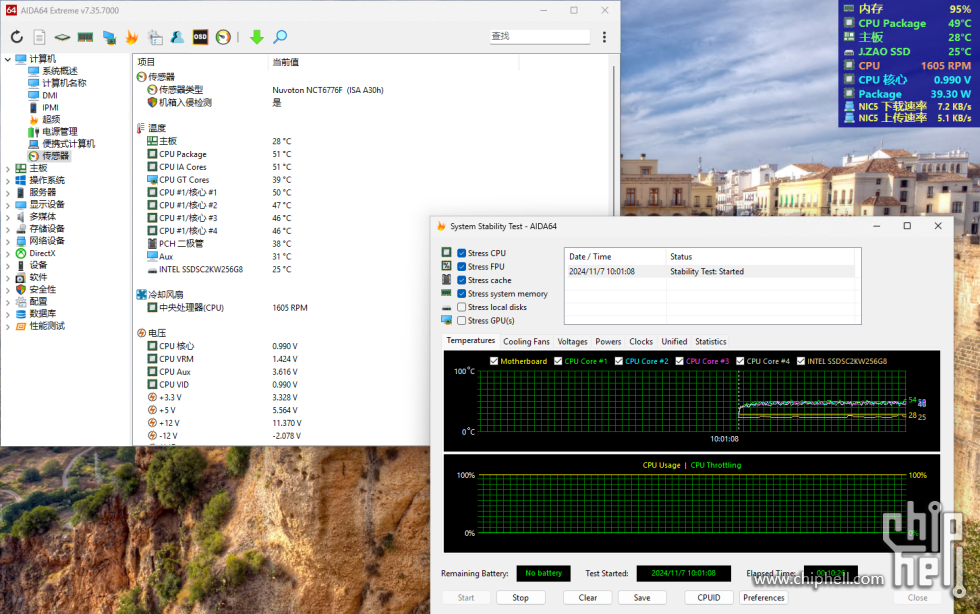
Task: Uncheck Stress CPU option
Action: click(461, 253)
